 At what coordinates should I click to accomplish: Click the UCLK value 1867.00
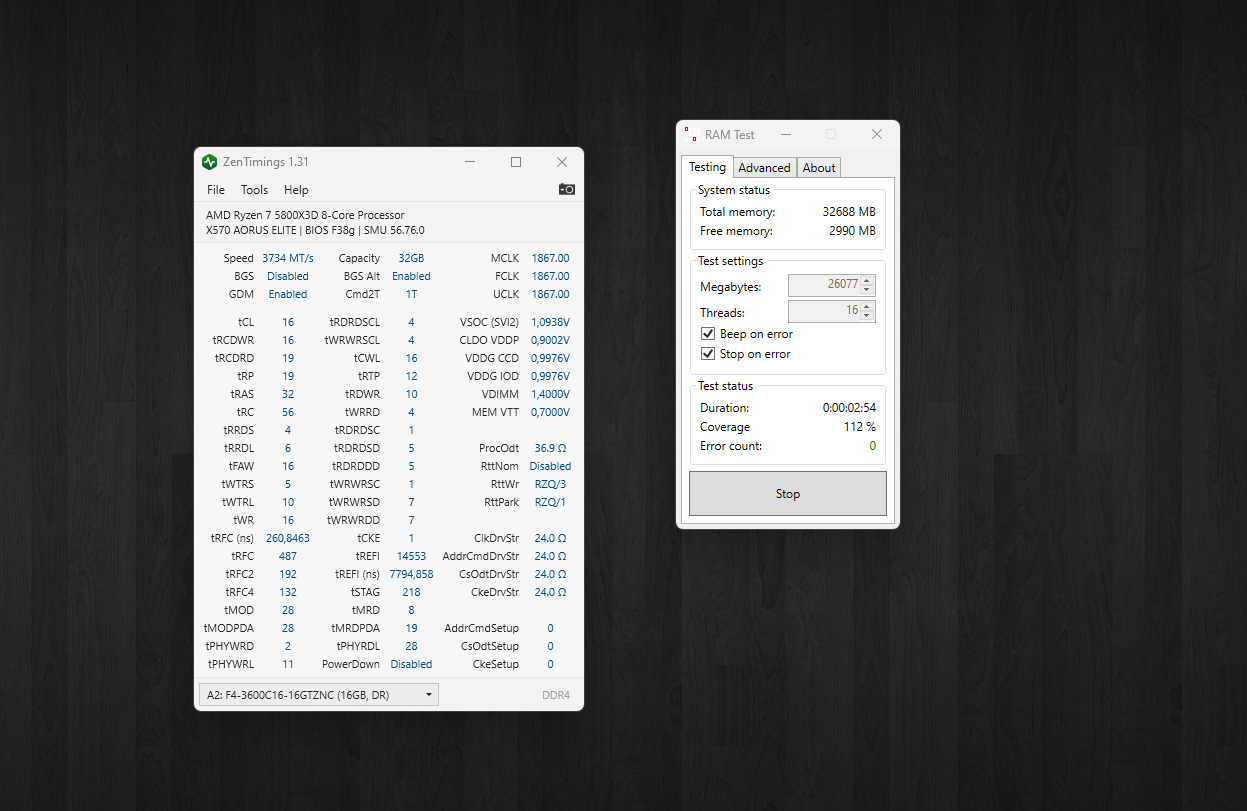point(551,294)
